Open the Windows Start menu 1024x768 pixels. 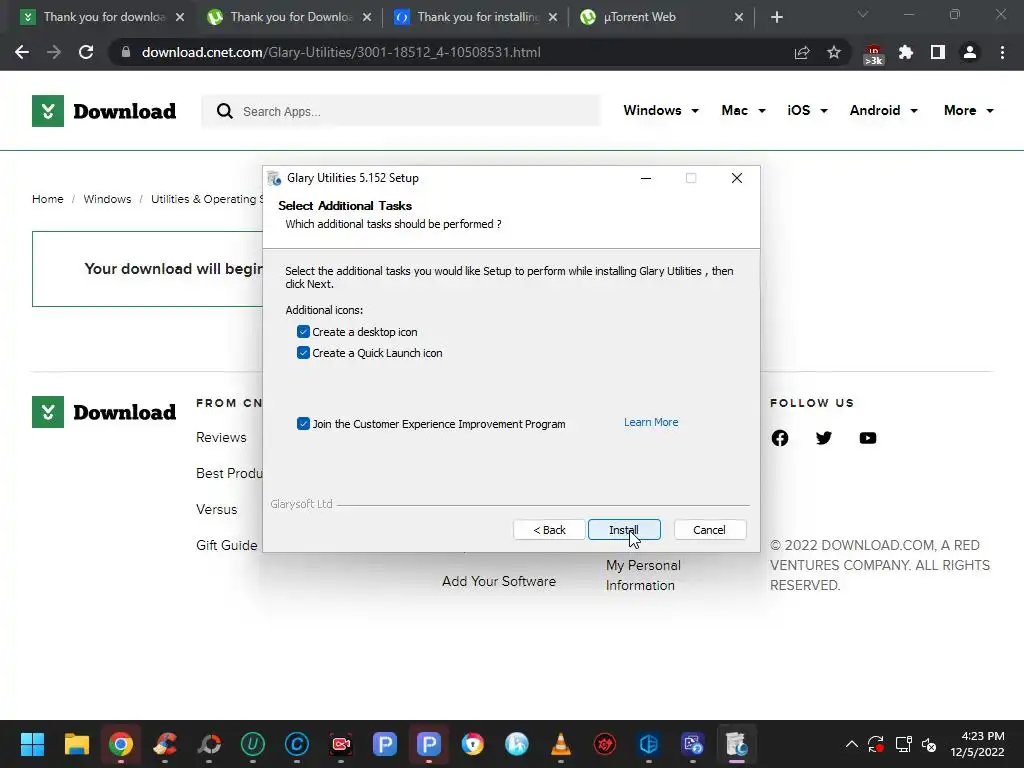pyautogui.click(x=32, y=744)
